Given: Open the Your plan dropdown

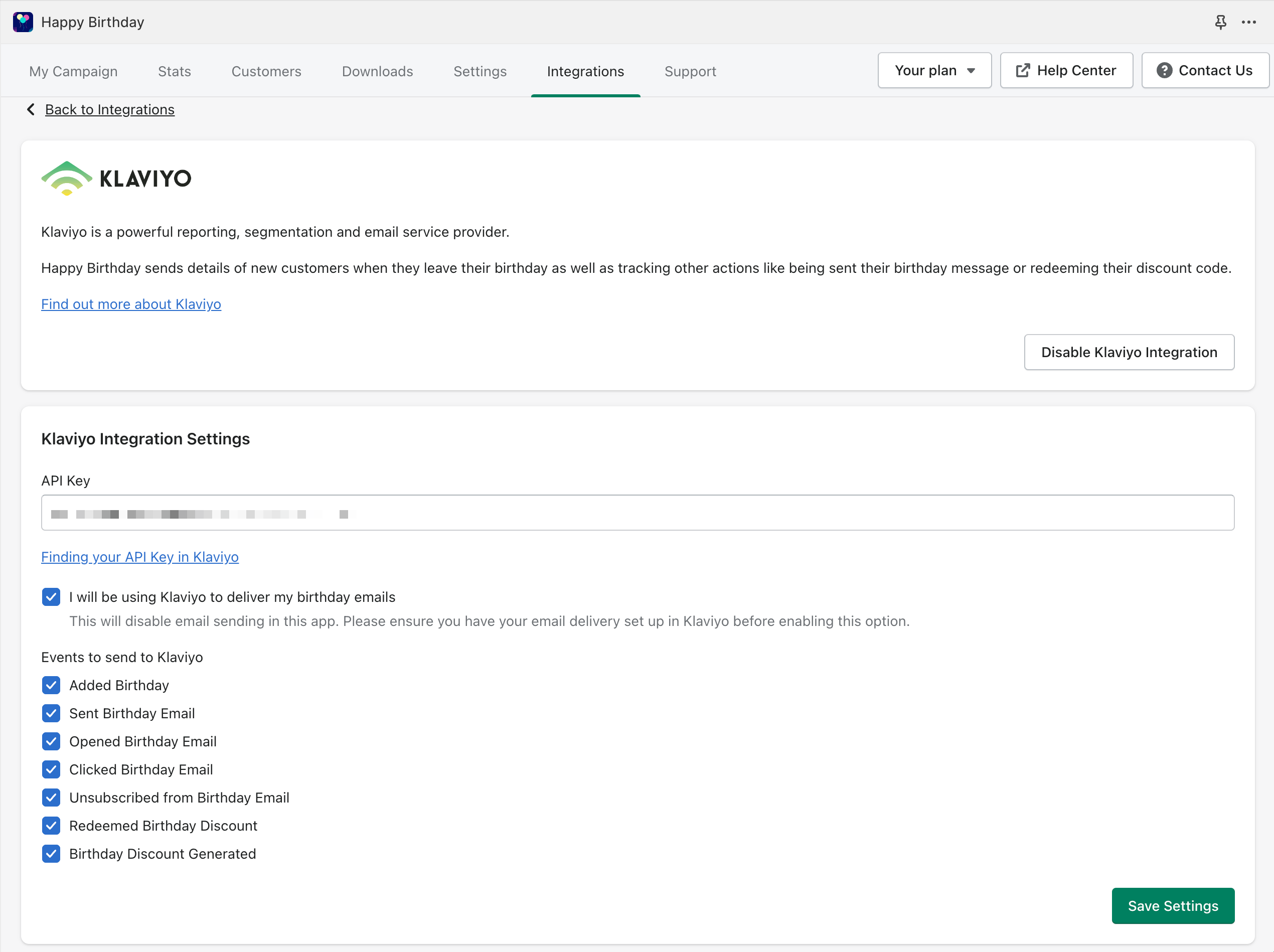Looking at the screenshot, I should [x=934, y=70].
